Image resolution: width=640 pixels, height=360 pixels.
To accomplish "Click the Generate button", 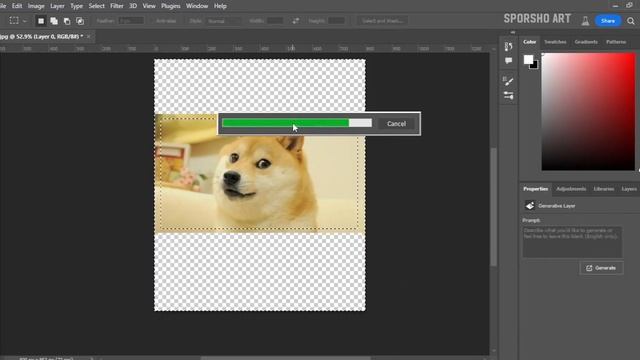I will tap(601, 268).
